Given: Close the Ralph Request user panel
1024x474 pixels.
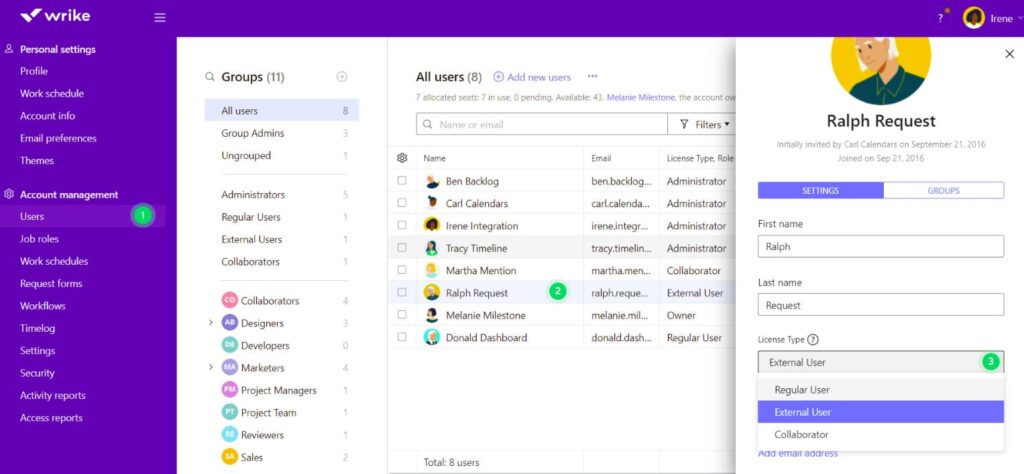Looking at the screenshot, I should pos(1009,54).
